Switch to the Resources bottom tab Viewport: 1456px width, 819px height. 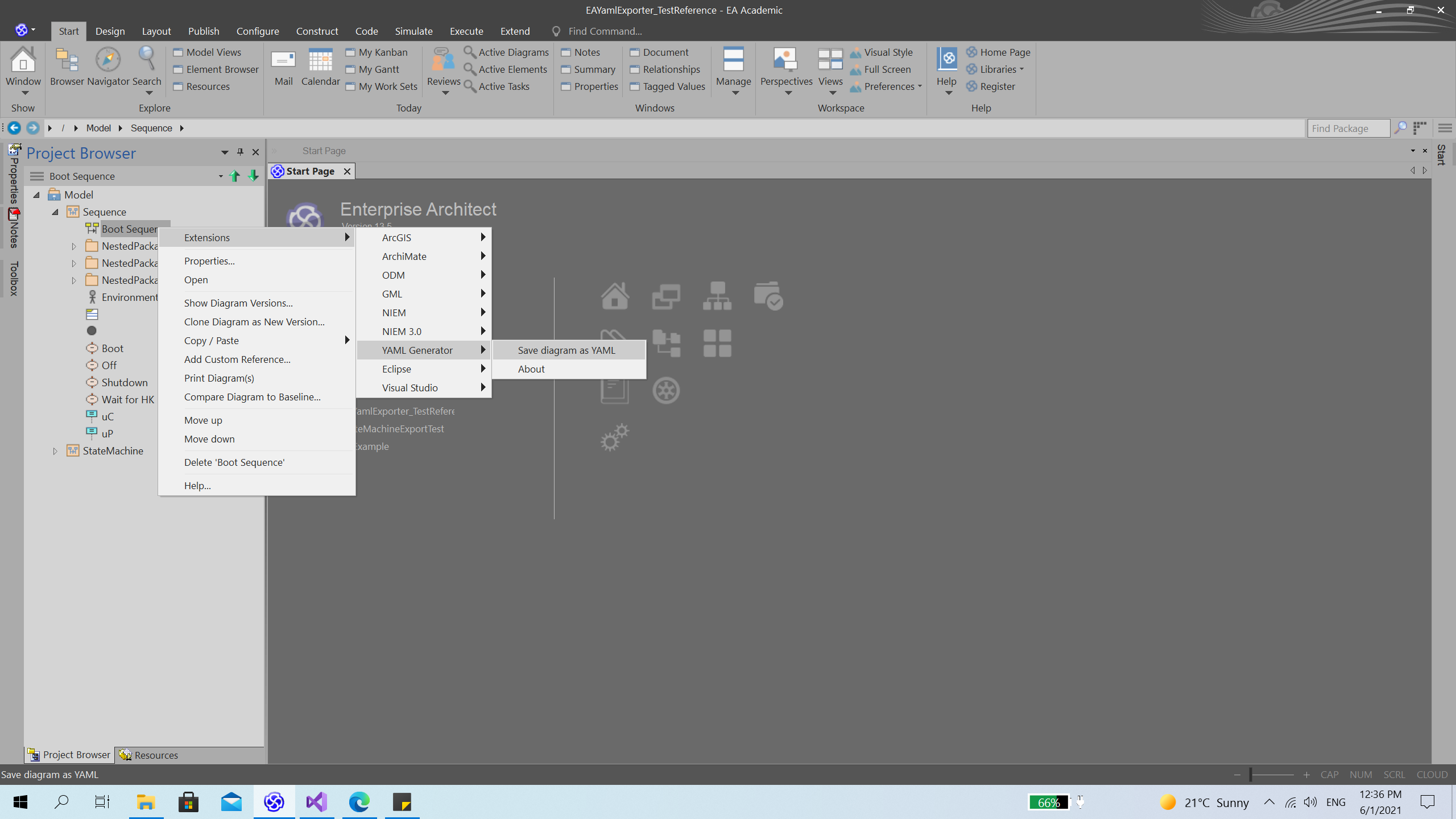[149, 755]
